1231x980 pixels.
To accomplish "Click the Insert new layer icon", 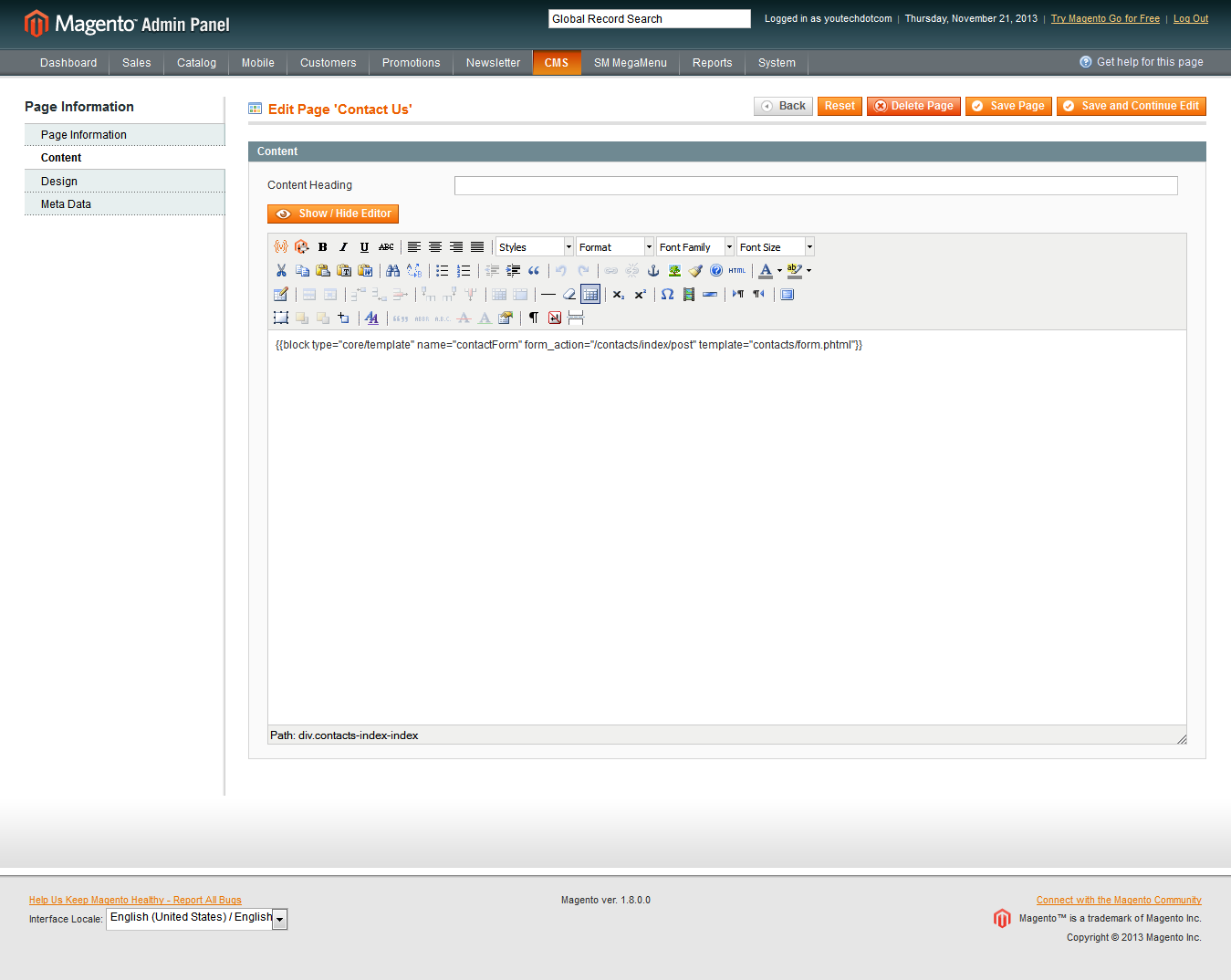I will 343,318.
